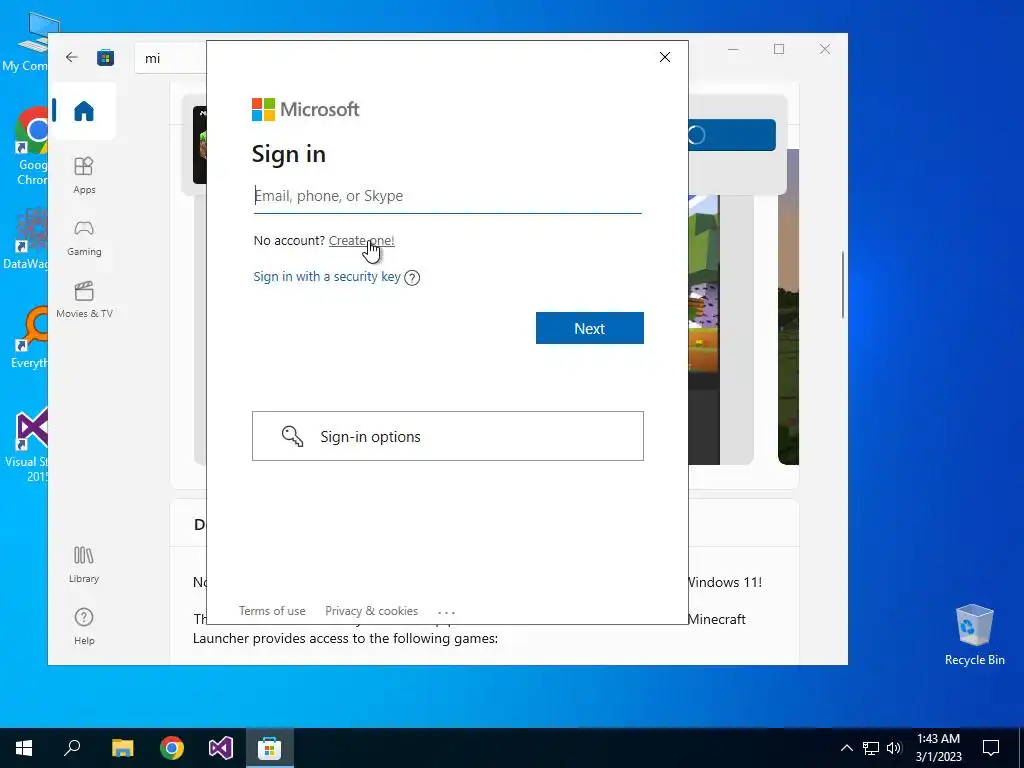Click the Minecraft screenshot thumbnail on right edge

pos(788,307)
